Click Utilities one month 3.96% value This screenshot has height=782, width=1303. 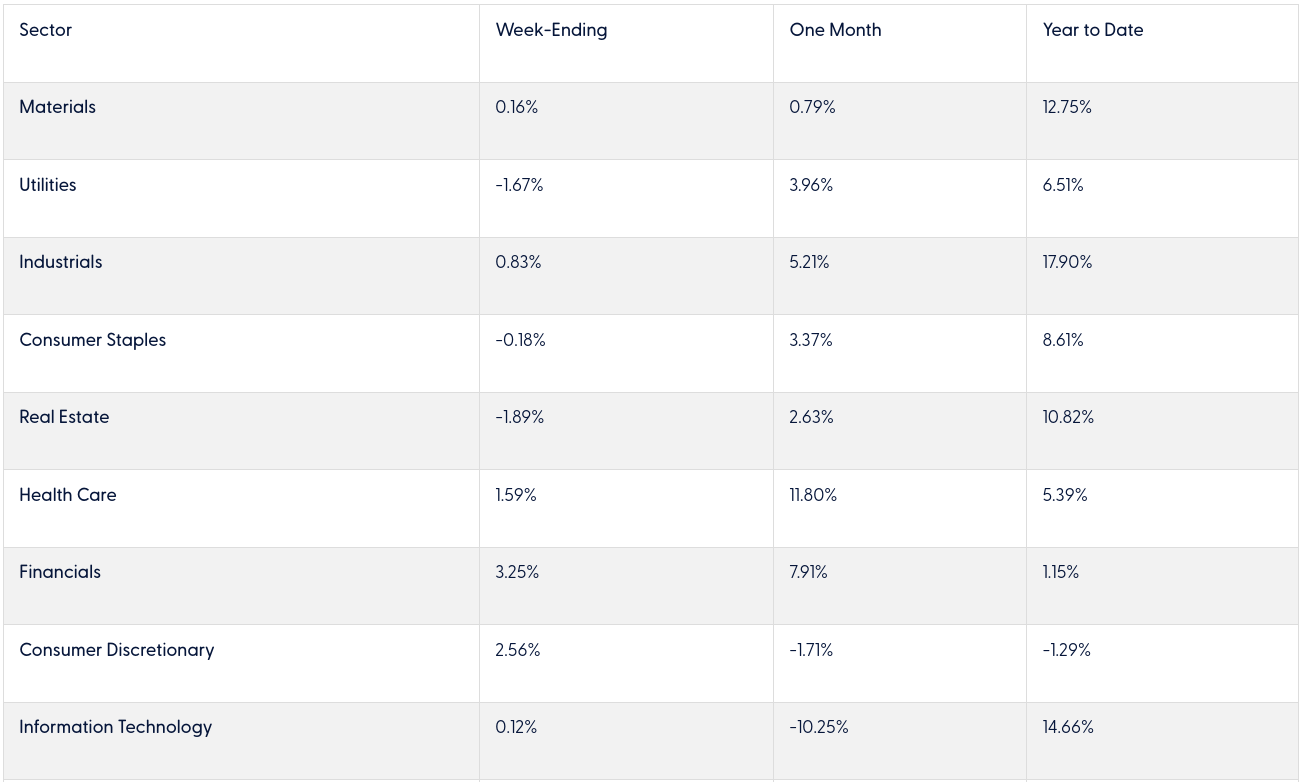(x=811, y=185)
